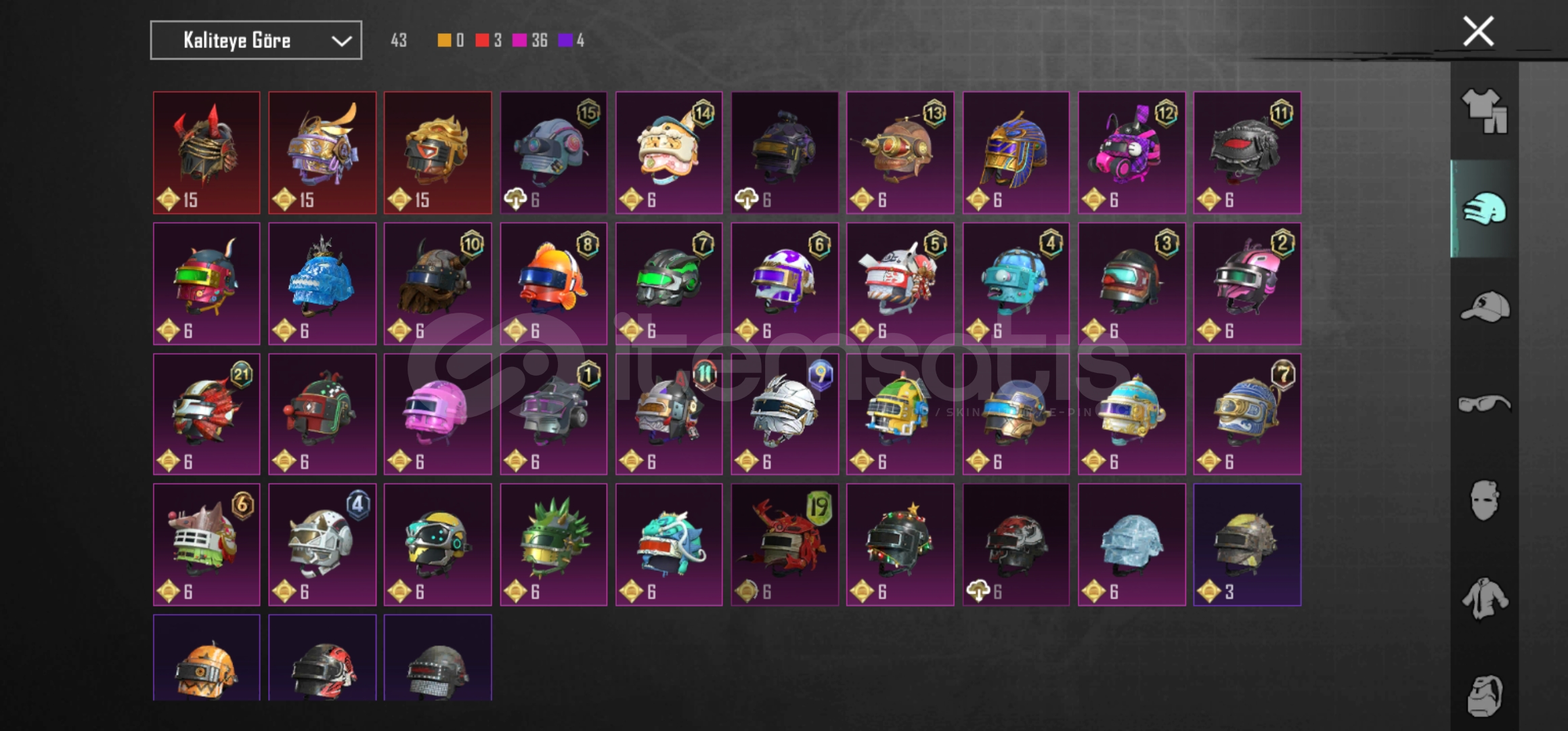This screenshot has width=1568, height=731.
Task: Select the plain pink helmet
Action: point(437,414)
